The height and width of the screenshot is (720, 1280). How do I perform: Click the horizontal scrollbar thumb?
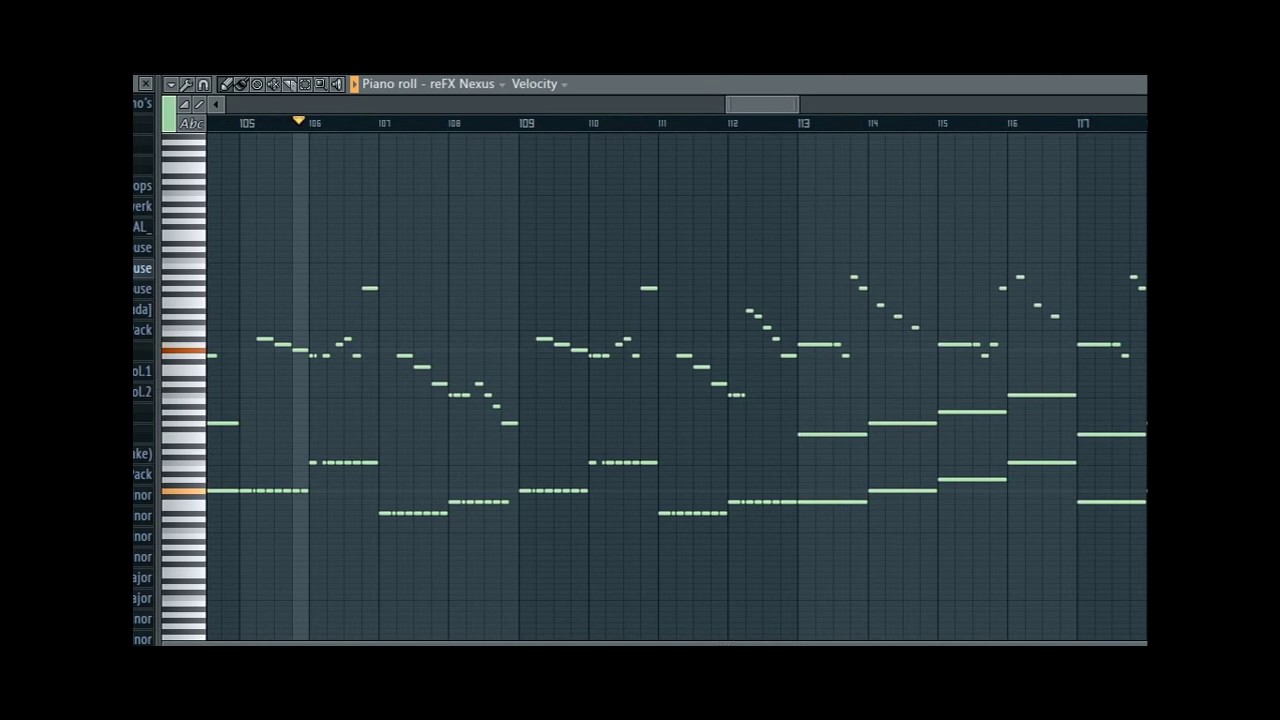(x=762, y=105)
